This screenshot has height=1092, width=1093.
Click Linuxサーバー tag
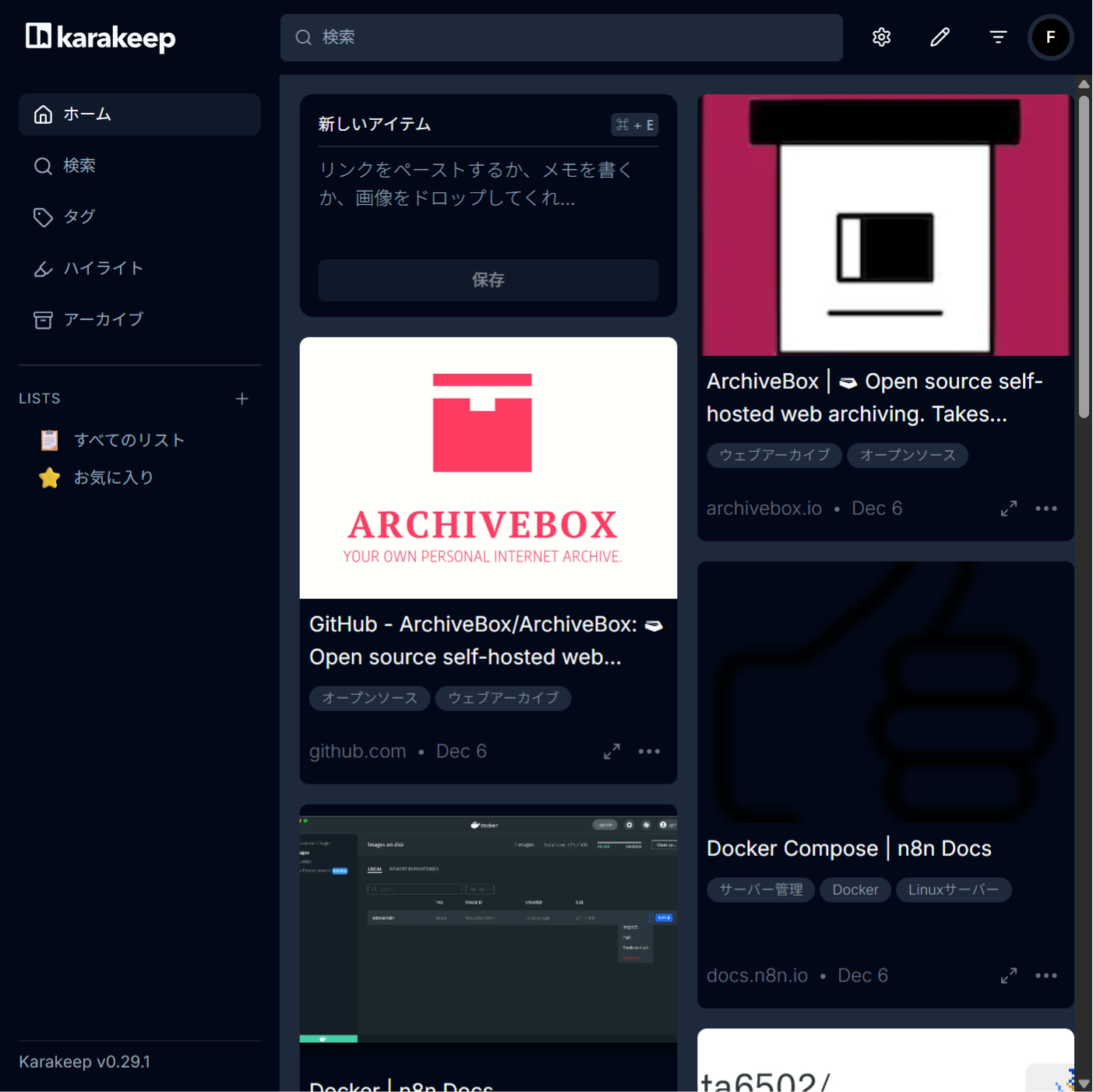click(x=954, y=889)
